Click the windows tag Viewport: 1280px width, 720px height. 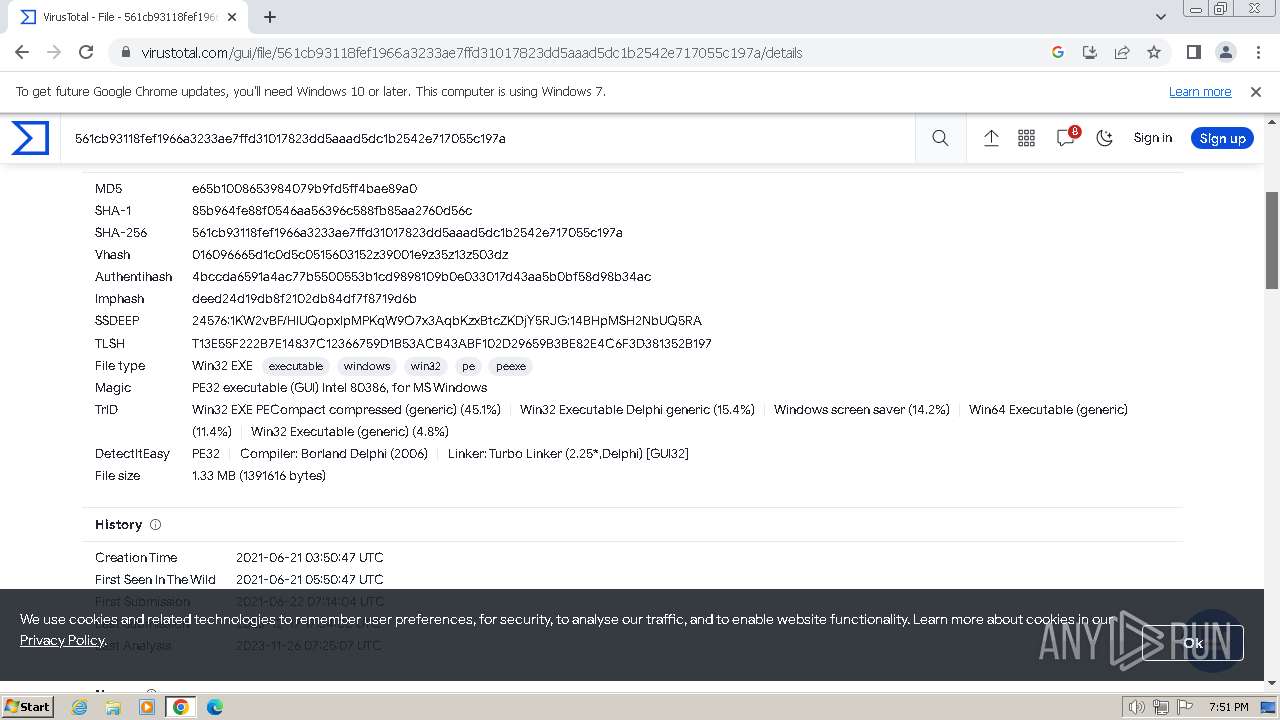pos(366,366)
